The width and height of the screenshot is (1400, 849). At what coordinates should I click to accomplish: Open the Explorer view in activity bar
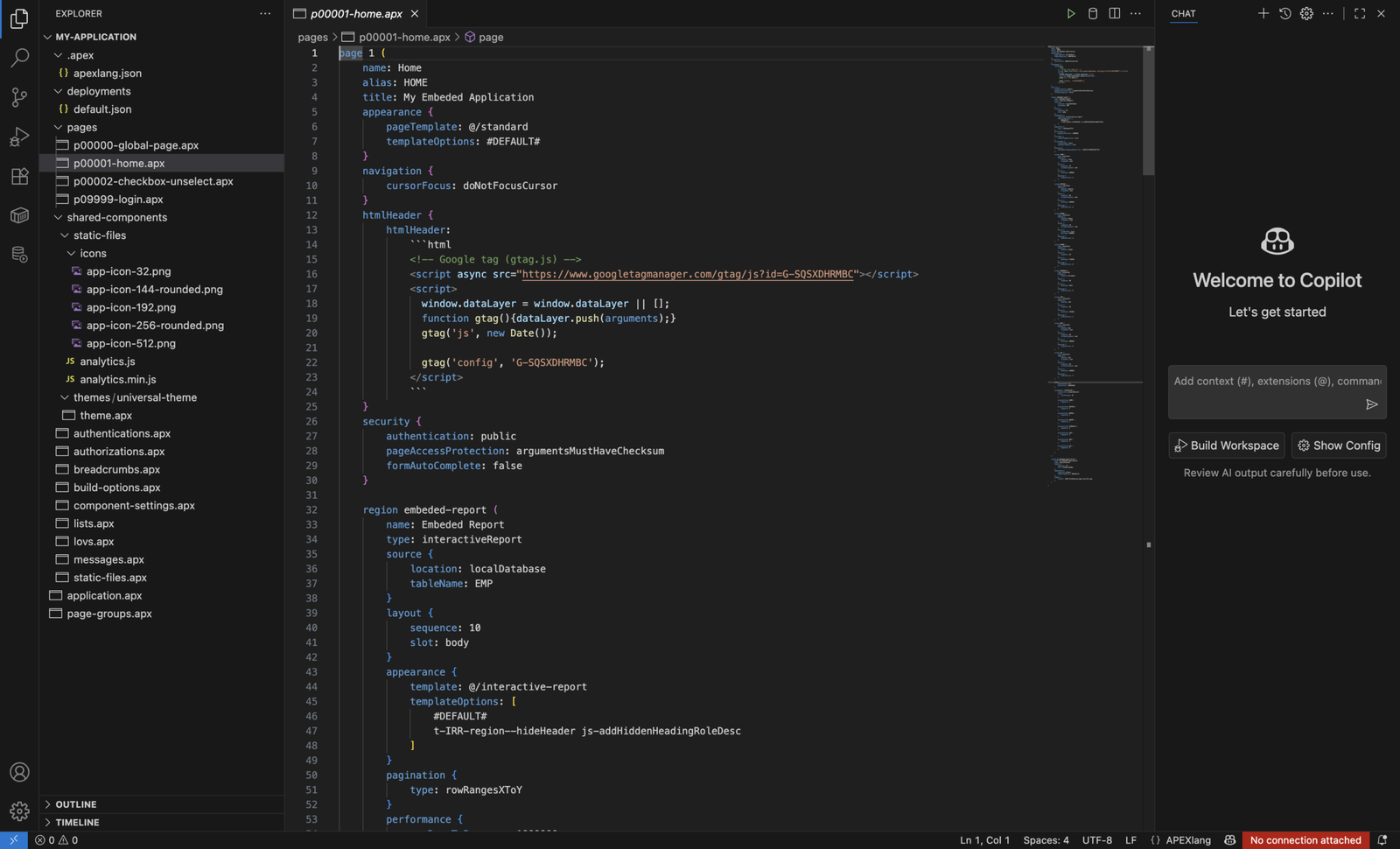click(x=19, y=18)
